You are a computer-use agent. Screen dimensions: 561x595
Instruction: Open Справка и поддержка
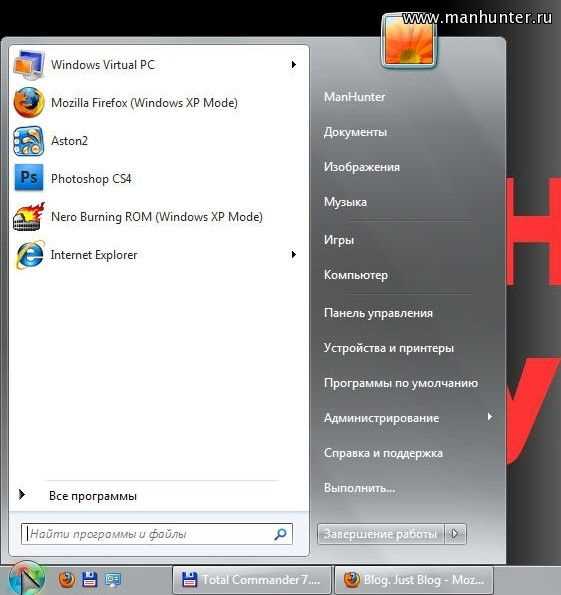point(383,453)
